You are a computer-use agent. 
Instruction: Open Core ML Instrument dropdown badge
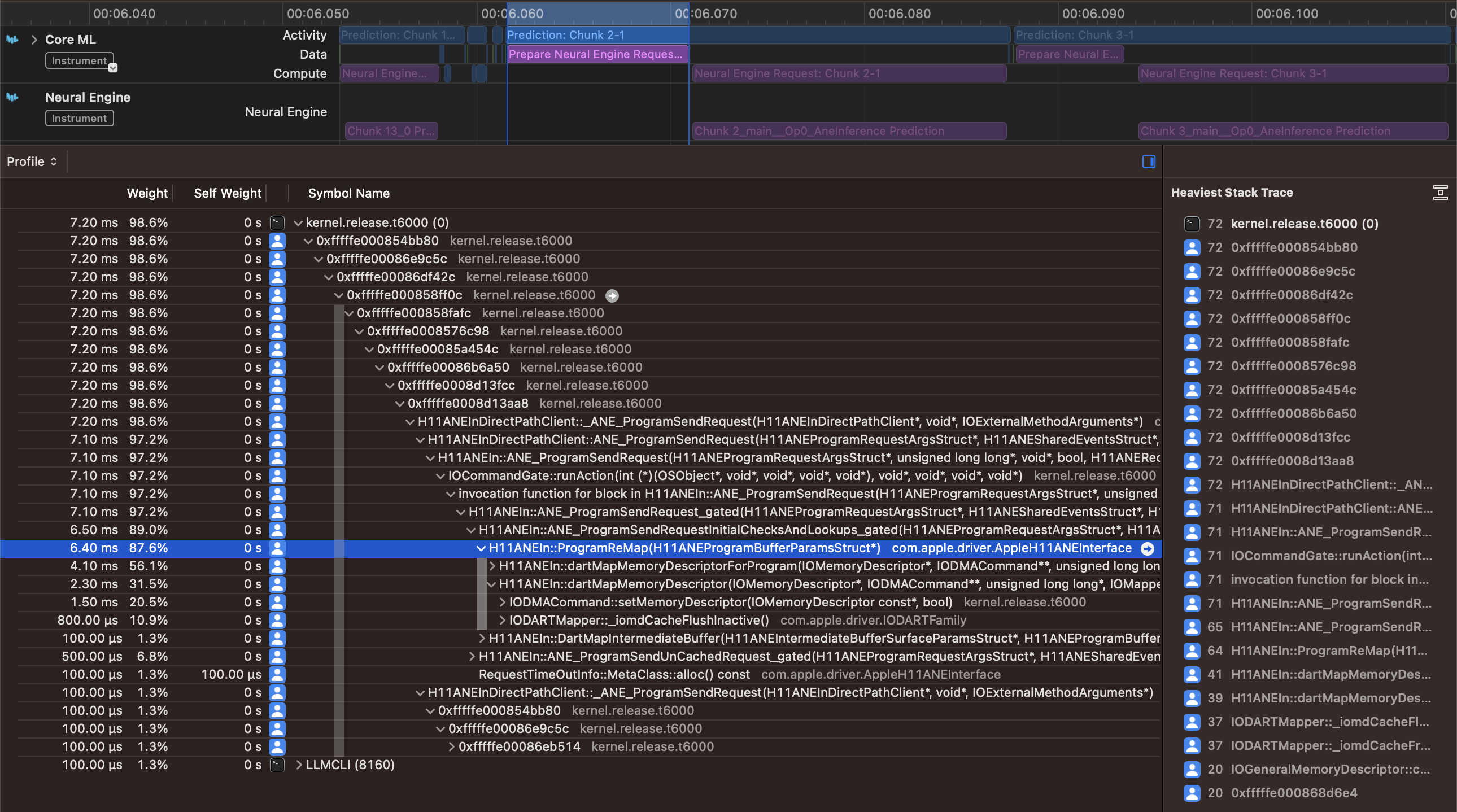[113, 68]
